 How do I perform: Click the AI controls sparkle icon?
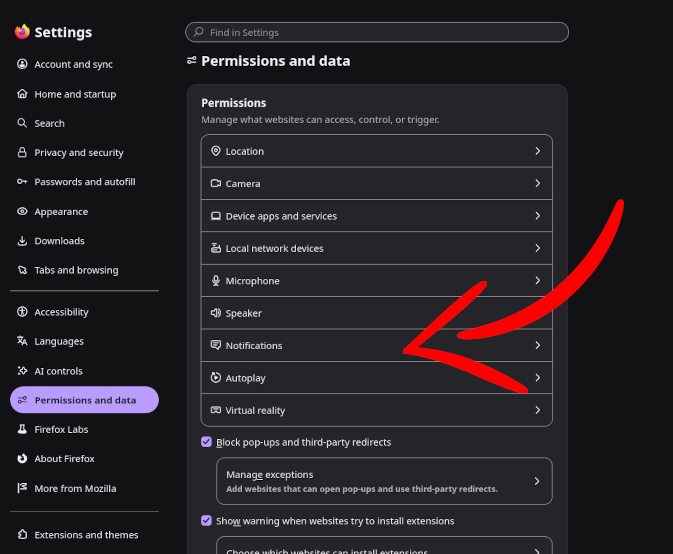(22, 371)
